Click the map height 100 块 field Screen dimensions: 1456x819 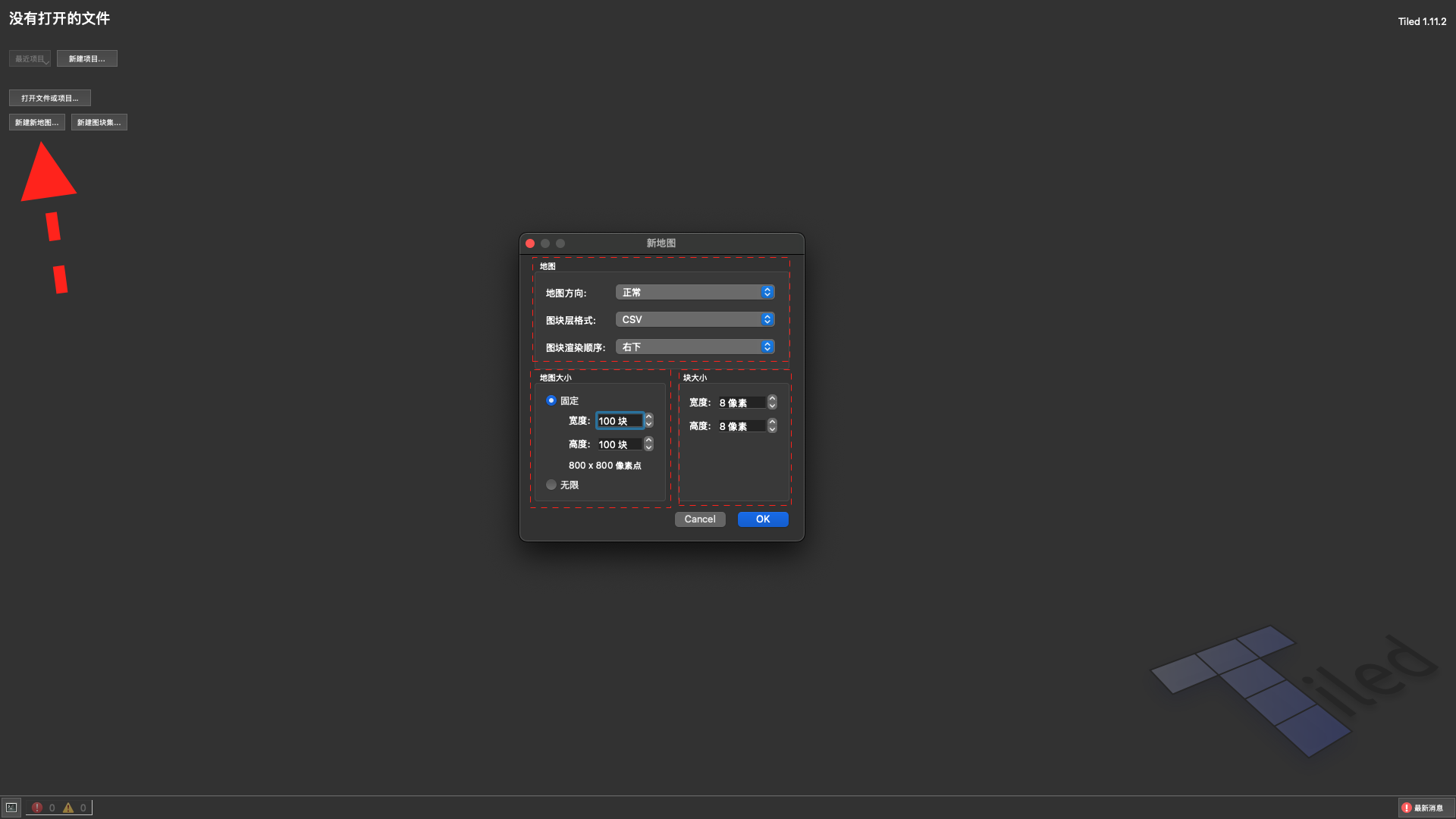pyautogui.click(x=619, y=444)
